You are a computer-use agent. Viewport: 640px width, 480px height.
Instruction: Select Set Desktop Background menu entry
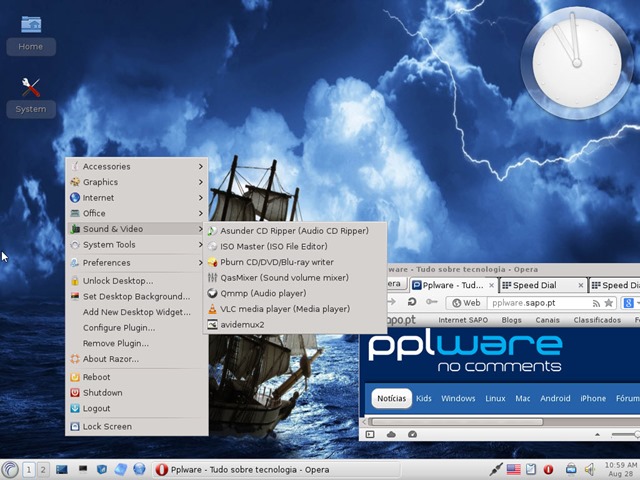(x=137, y=297)
